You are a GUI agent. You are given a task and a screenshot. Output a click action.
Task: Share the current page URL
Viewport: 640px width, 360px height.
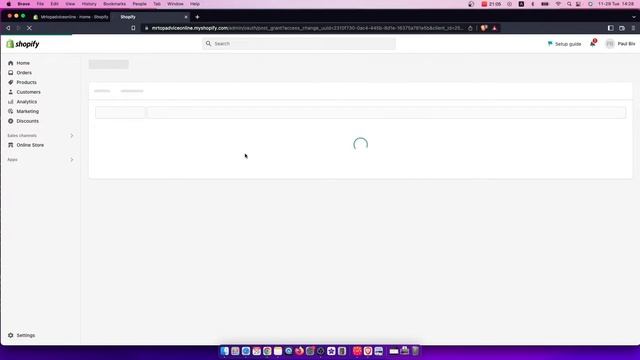click(x=470, y=28)
